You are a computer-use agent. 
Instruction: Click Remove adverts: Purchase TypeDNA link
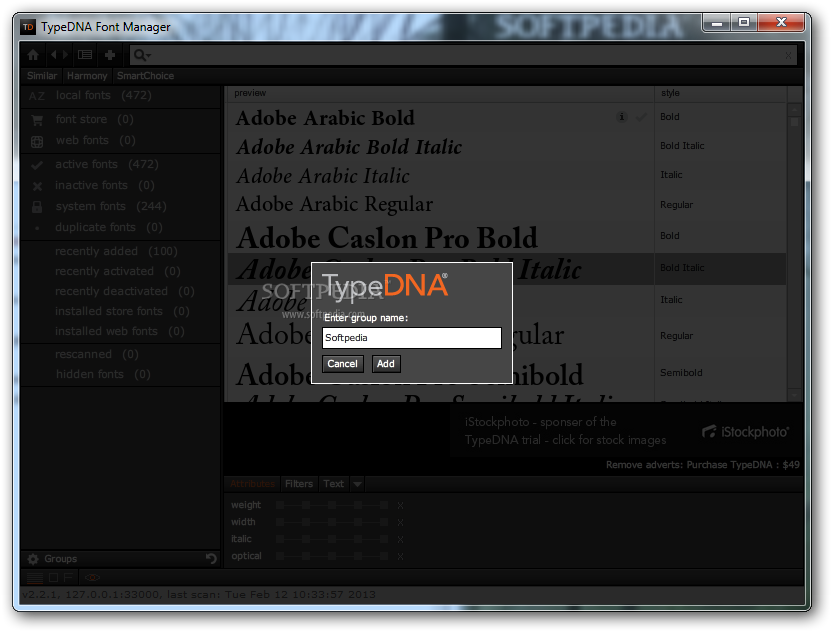coord(703,465)
